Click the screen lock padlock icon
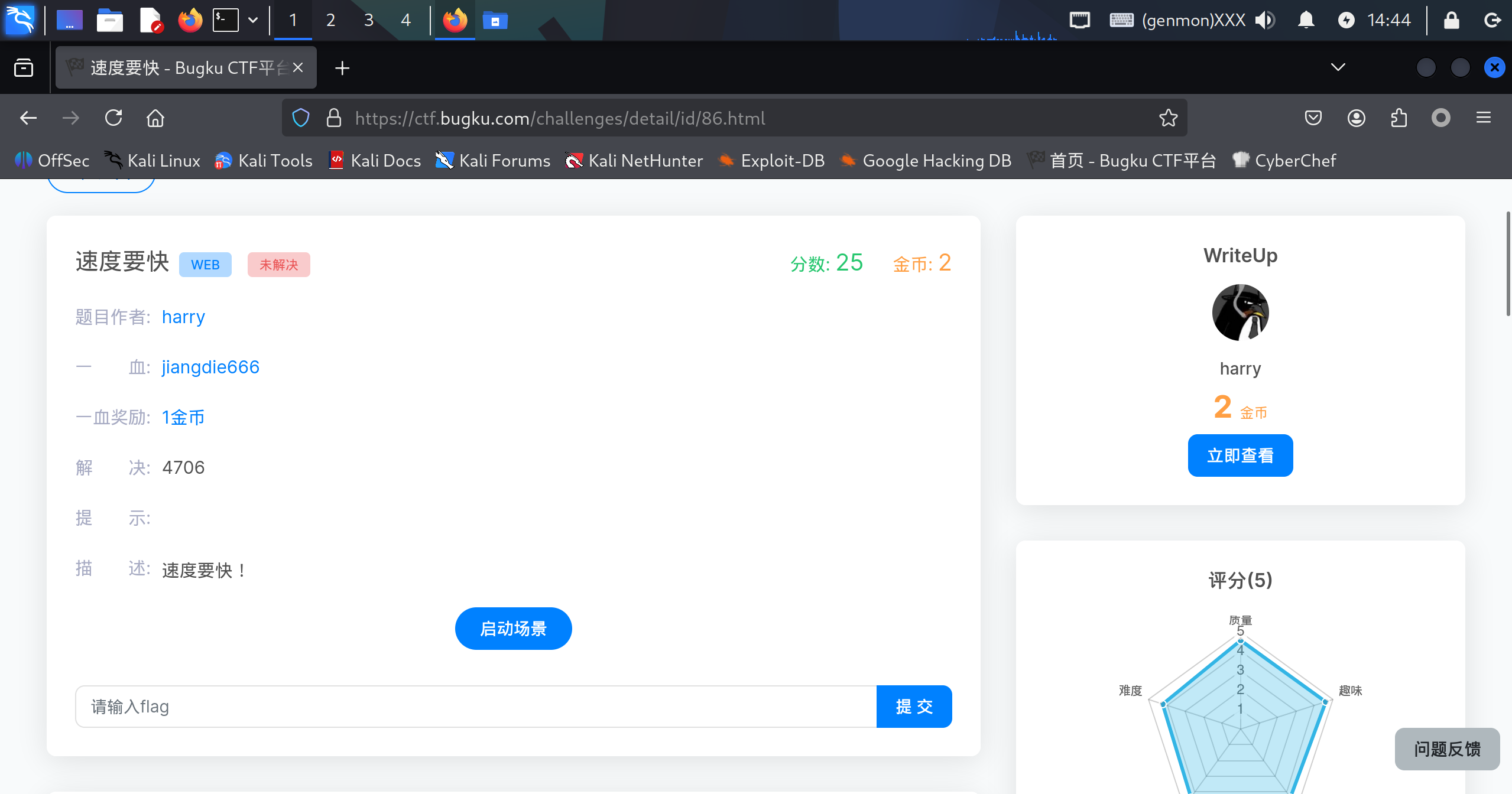 (x=1451, y=21)
